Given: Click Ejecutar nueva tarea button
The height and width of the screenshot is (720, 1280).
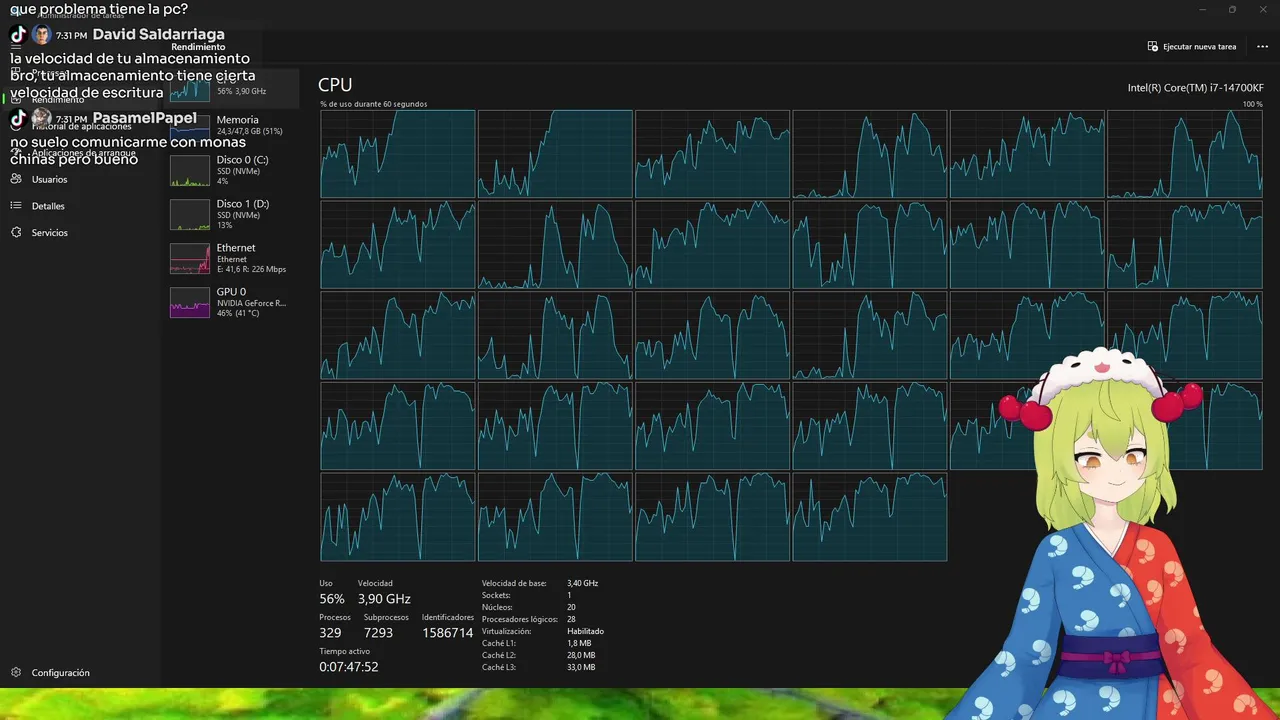Looking at the screenshot, I should click(x=1192, y=47).
